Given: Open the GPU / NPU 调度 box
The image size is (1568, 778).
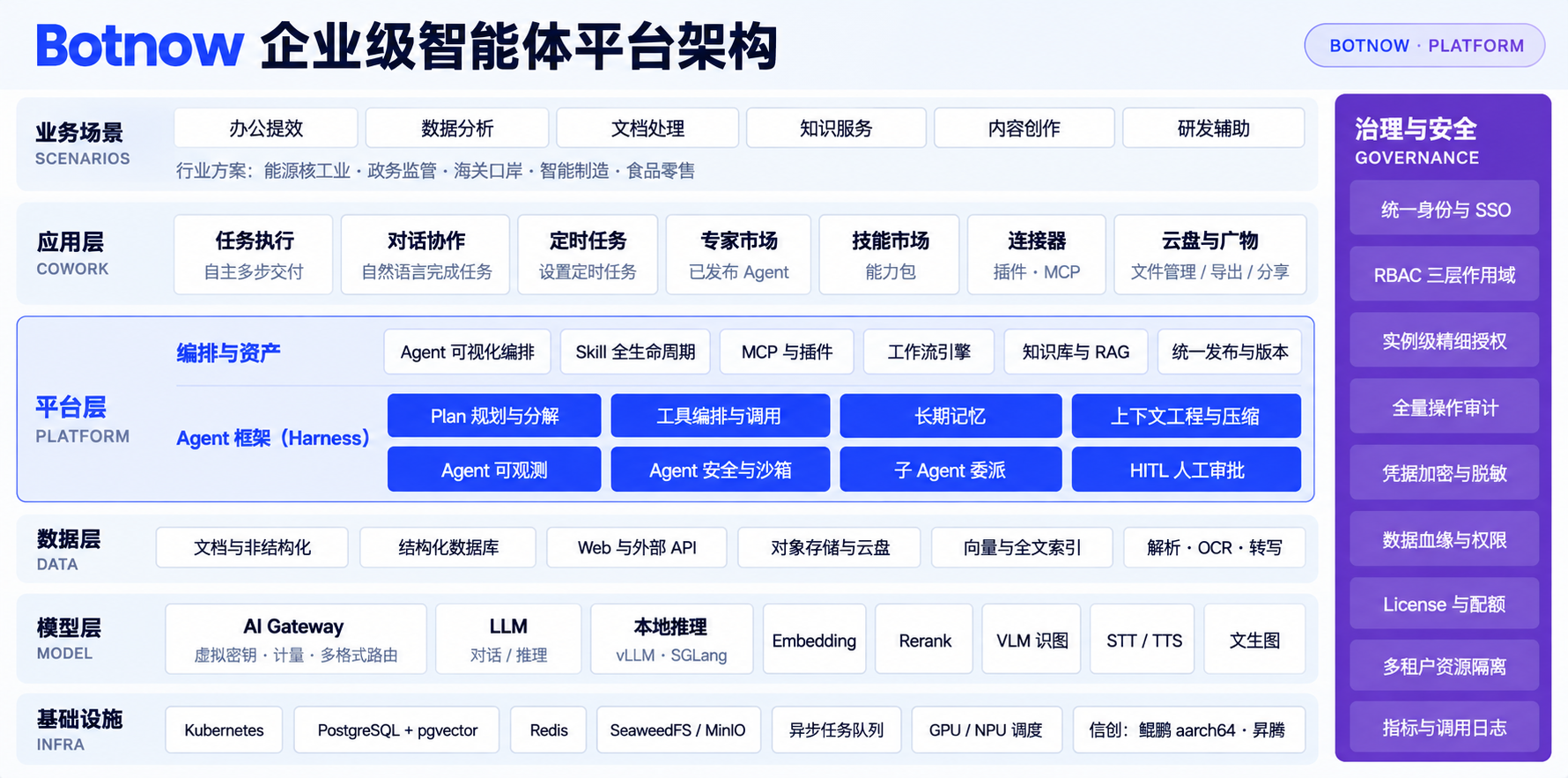Looking at the screenshot, I should tap(987, 730).
